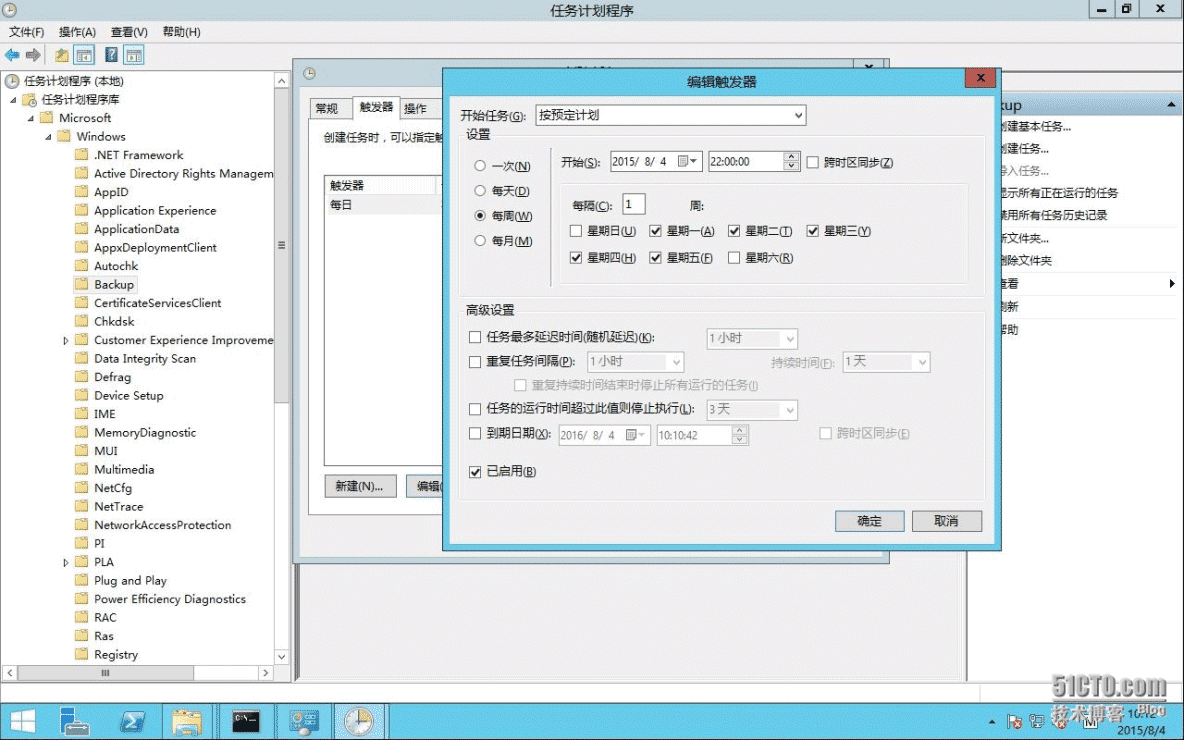
Task: Select the 每天 (daily) radio option
Action: (481, 191)
